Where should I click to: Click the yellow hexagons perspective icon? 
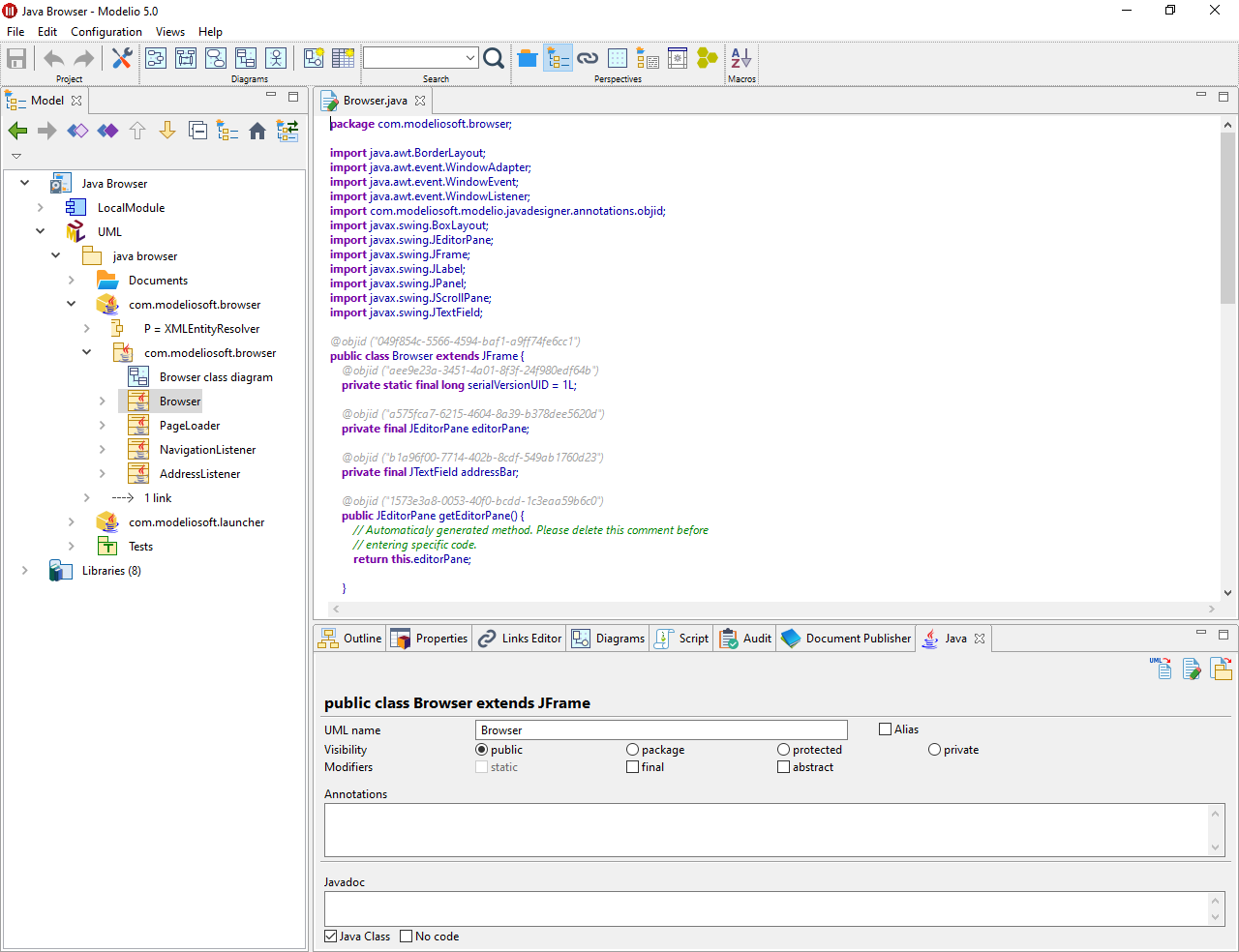[708, 58]
